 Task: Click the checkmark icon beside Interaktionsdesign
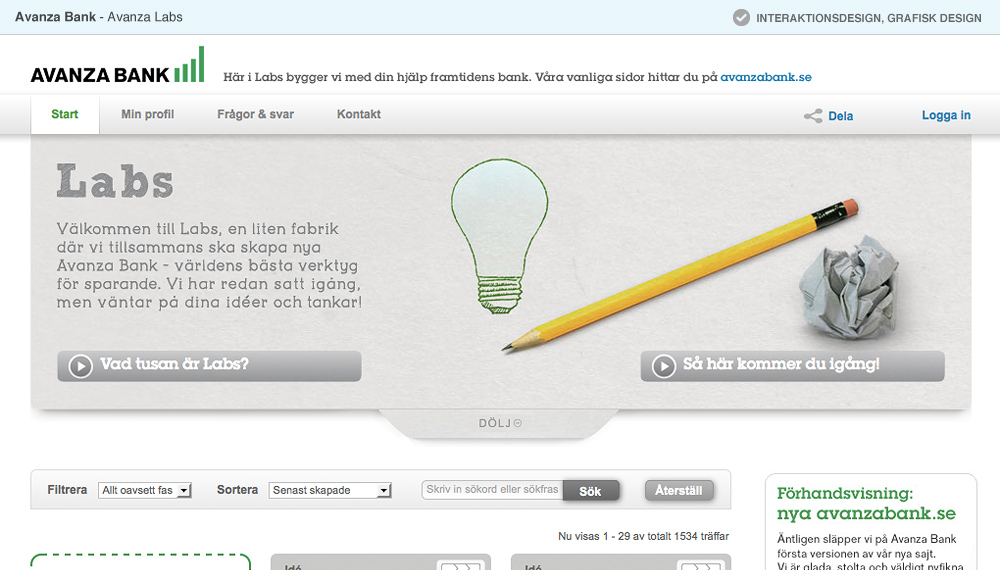click(741, 18)
